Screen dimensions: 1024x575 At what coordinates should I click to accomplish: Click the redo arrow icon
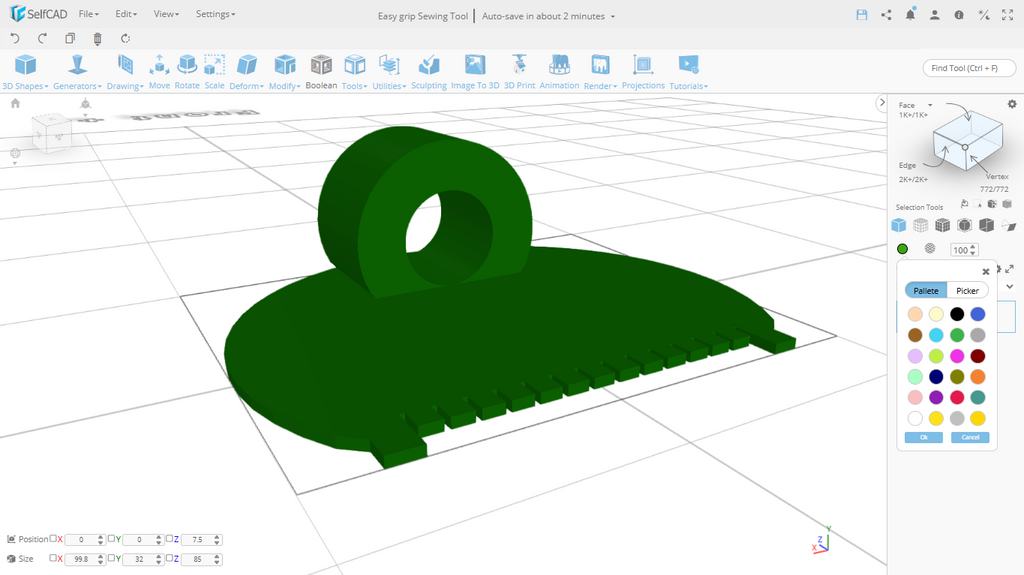[42, 39]
